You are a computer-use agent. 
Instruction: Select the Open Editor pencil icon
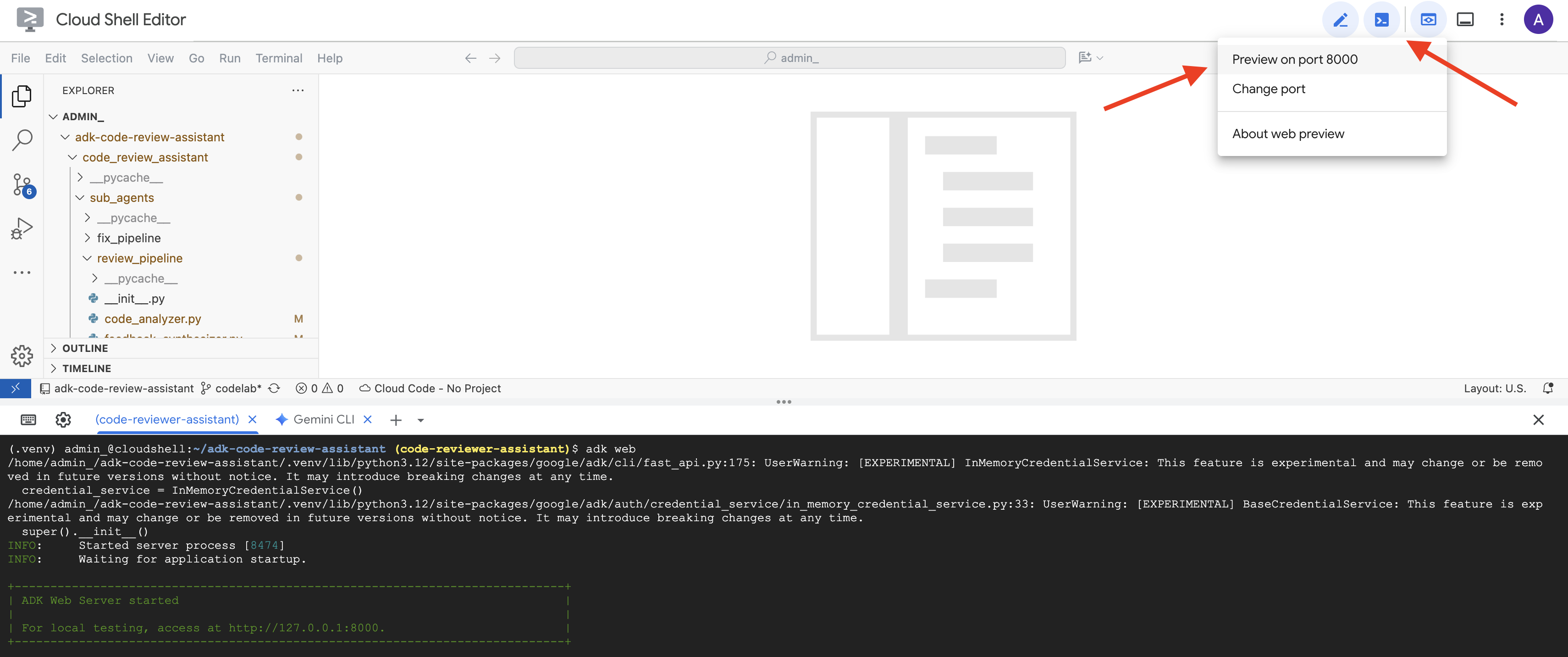pyautogui.click(x=1341, y=19)
